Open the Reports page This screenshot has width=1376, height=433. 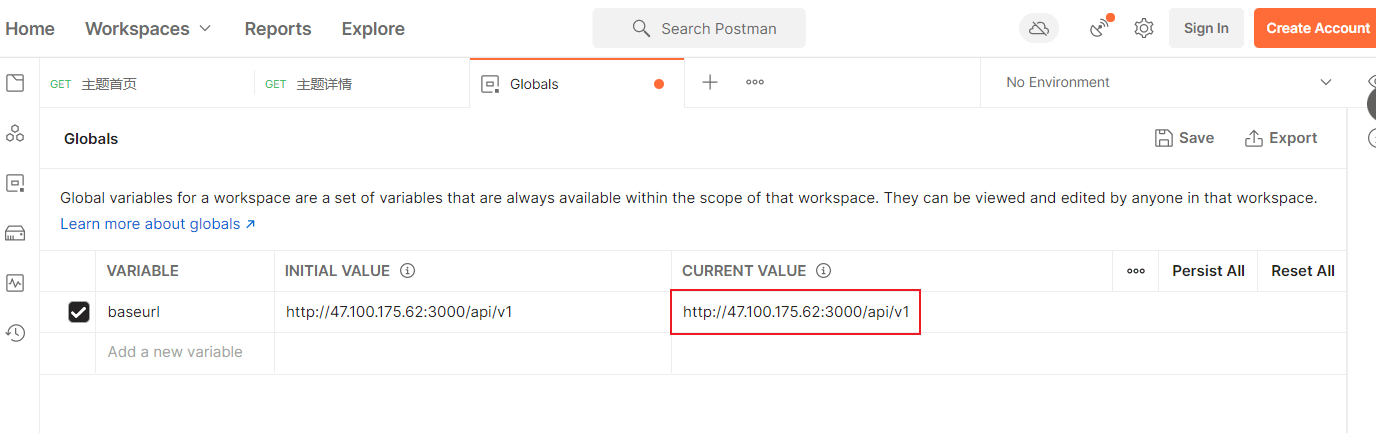(x=278, y=28)
